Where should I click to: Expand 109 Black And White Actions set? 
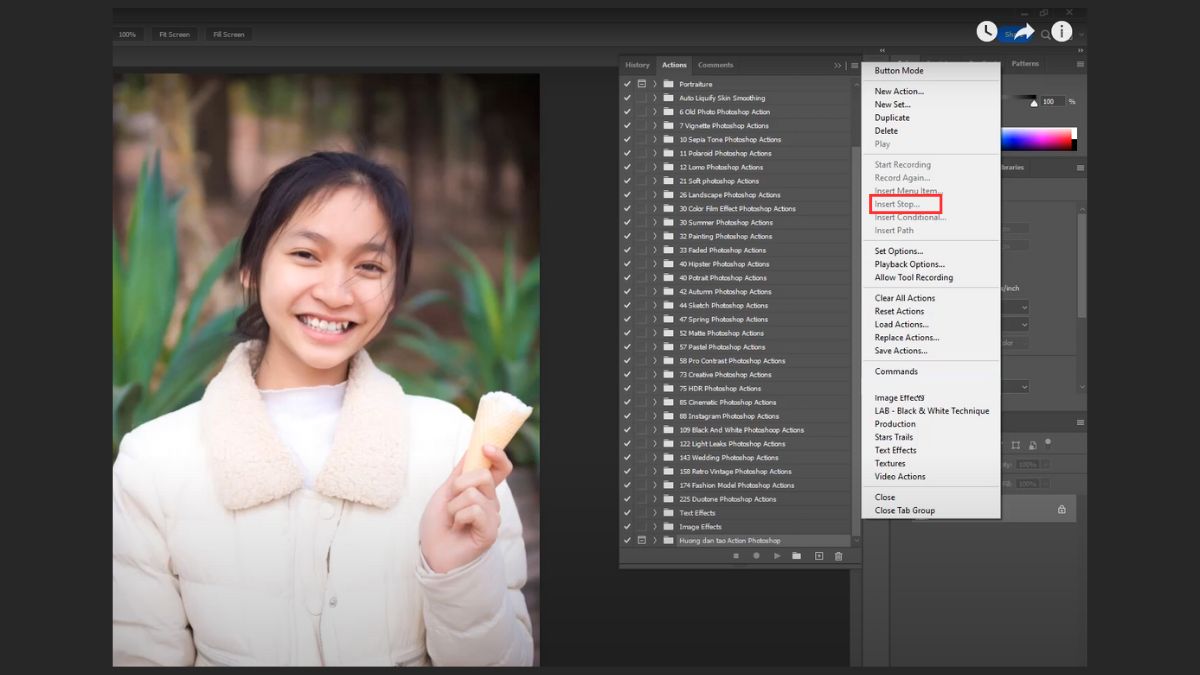[x=655, y=430]
